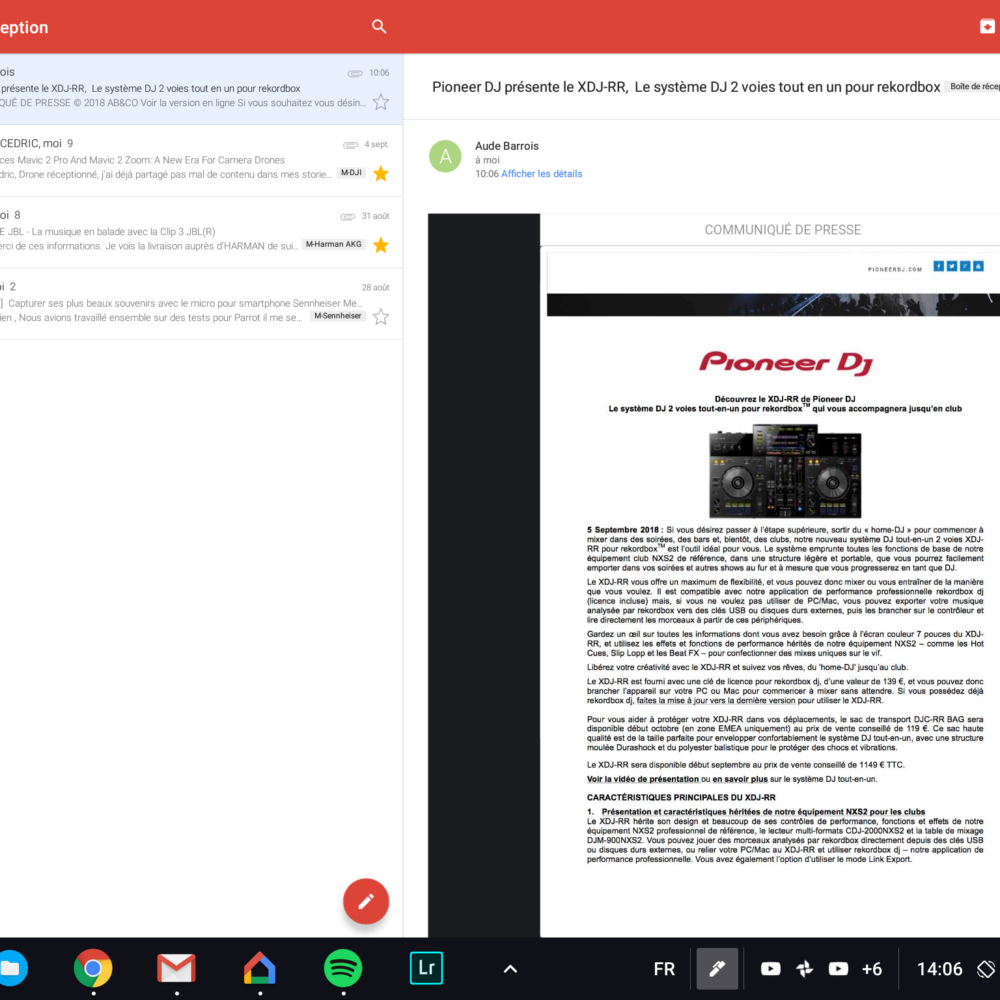1000x1000 pixels.
Task: Click the CARACTÉRISTIQUES PRINCIPALES DU XDJ-RR heading
Action: click(681, 797)
